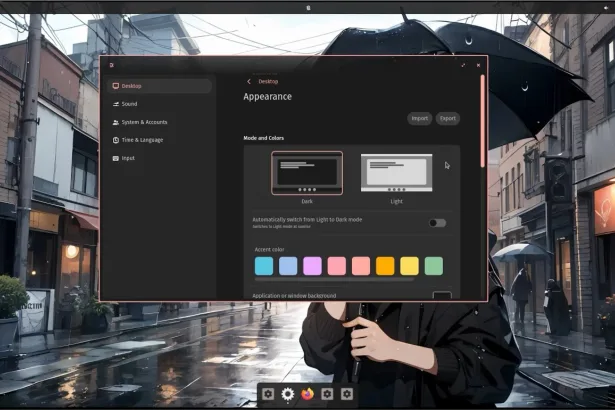
Task: Open application or window background color picker
Action: point(441,296)
